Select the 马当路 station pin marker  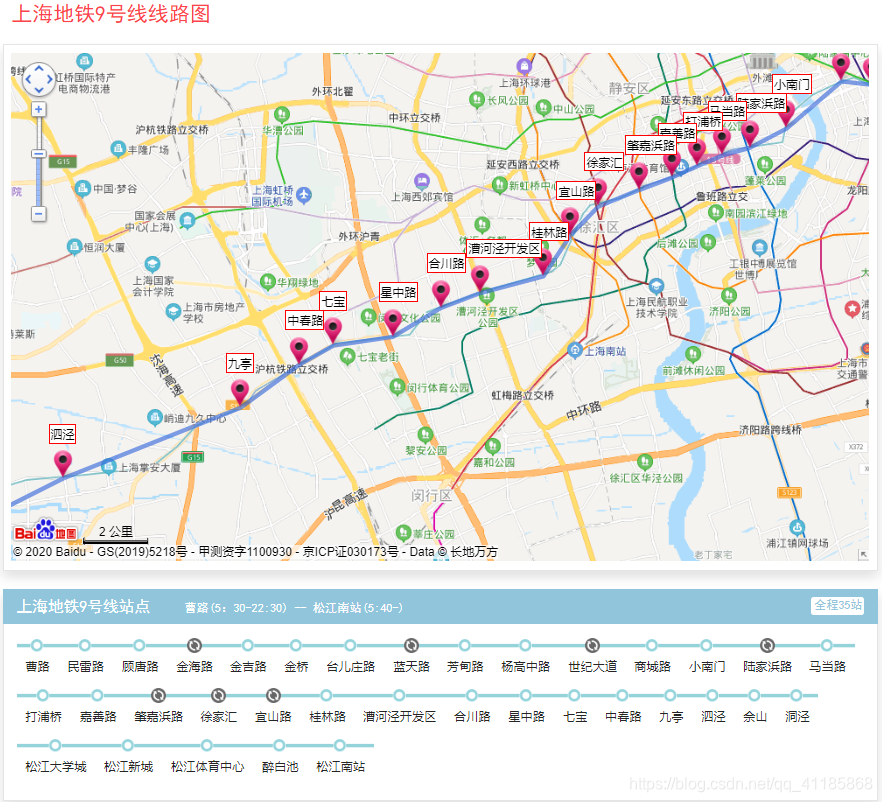tap(722, 141)
